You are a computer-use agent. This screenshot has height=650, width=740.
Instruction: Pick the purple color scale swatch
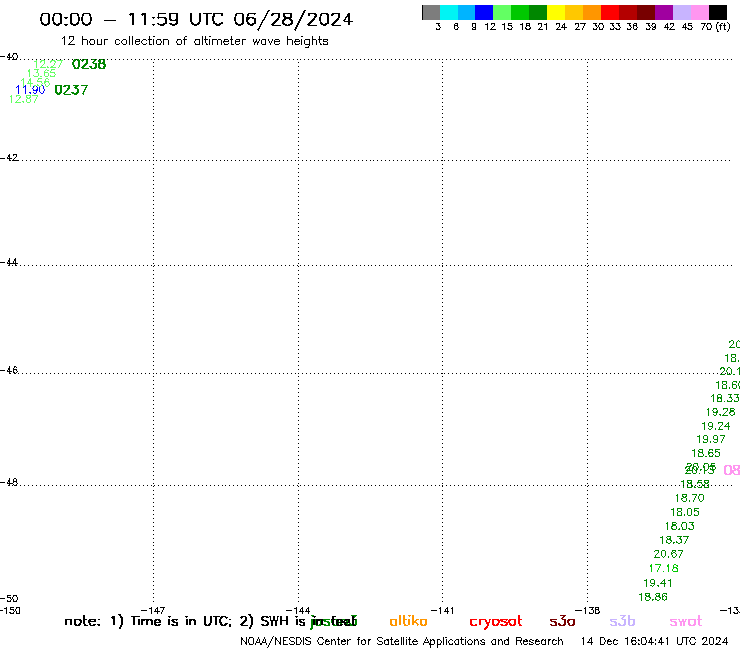664,12
